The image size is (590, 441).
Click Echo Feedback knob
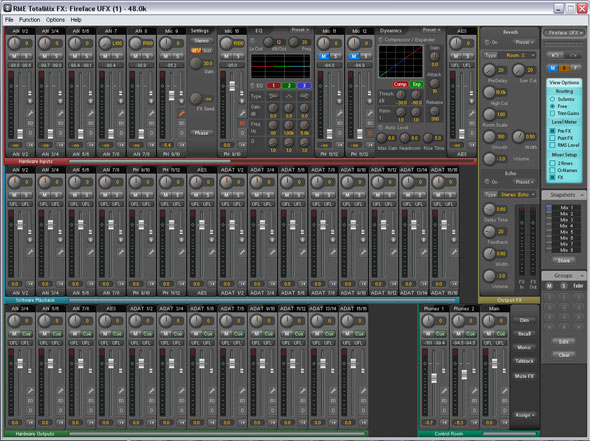coord(489,231)
